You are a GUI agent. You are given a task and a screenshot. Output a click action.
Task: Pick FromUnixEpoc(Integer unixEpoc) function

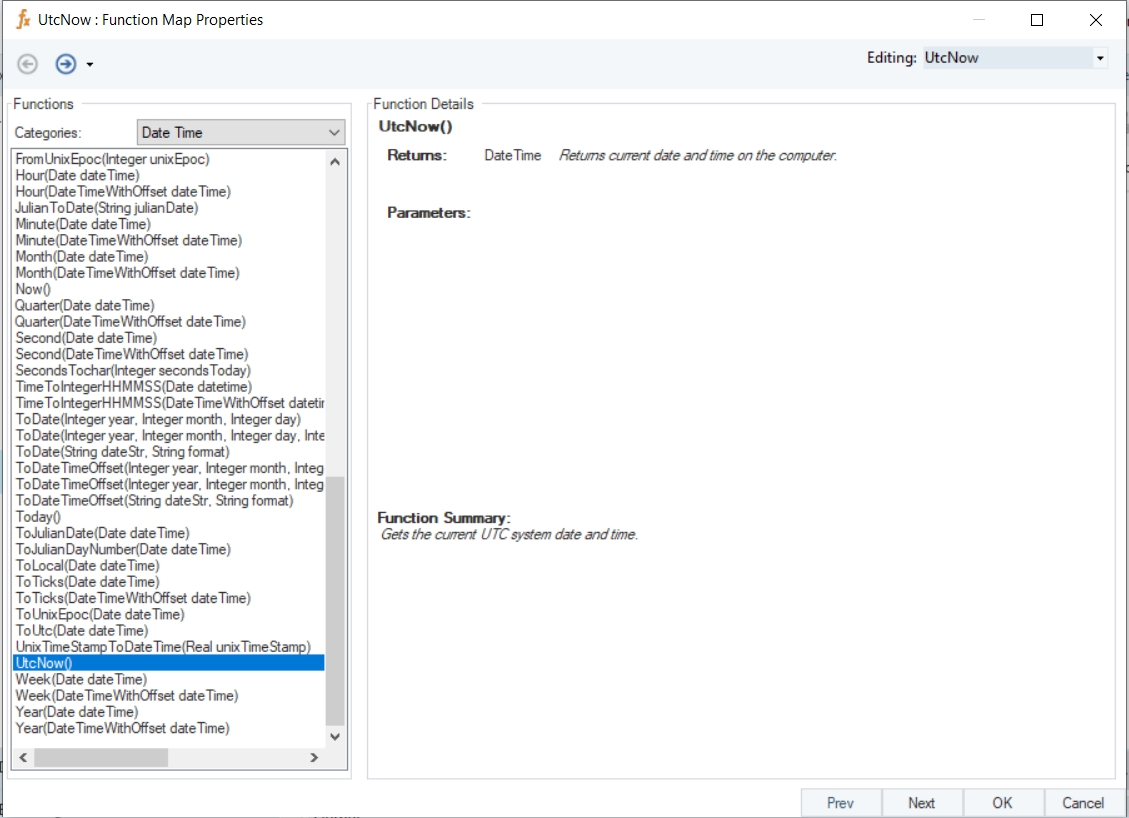[x=112, y=159]
